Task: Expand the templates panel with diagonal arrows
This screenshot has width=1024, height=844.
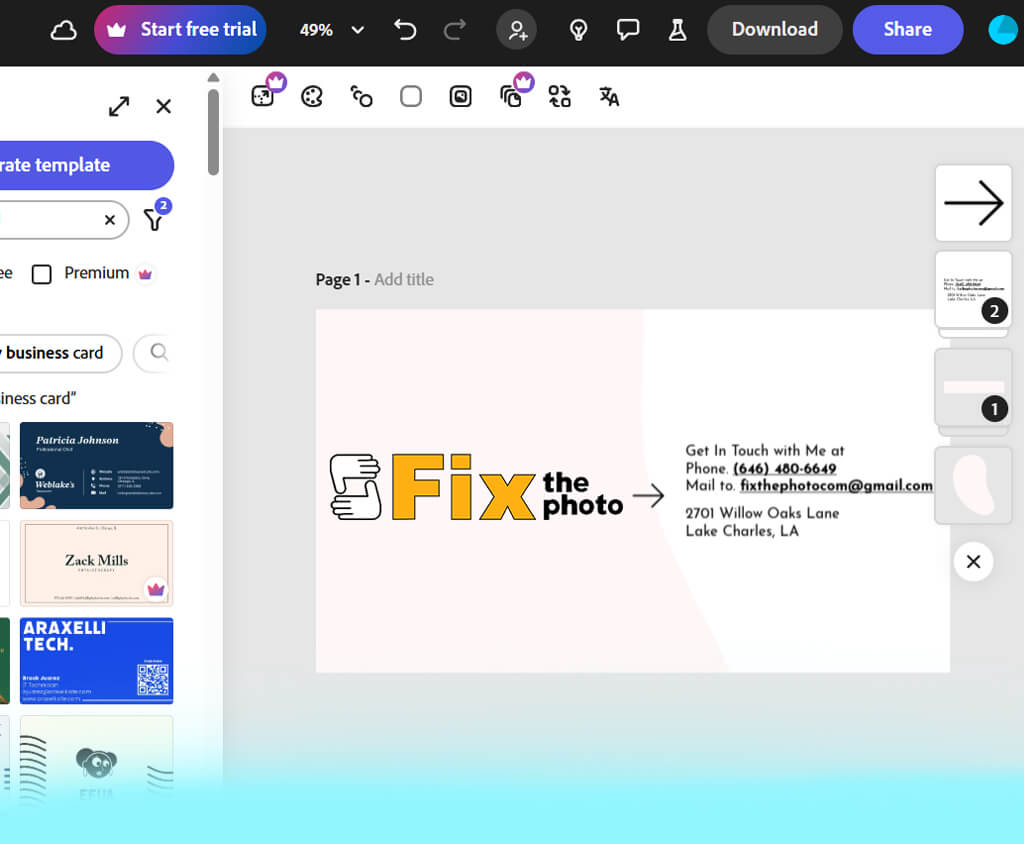Action: [x=119, y=106]
